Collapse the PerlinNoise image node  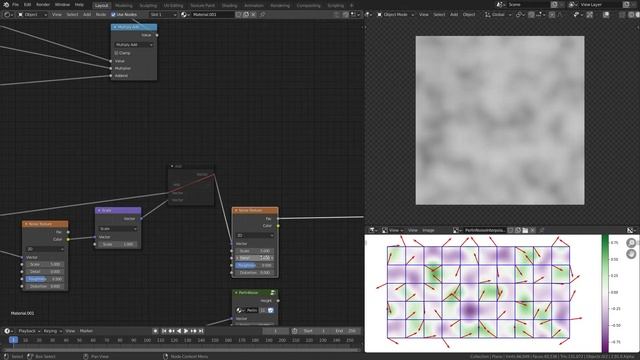236,293
